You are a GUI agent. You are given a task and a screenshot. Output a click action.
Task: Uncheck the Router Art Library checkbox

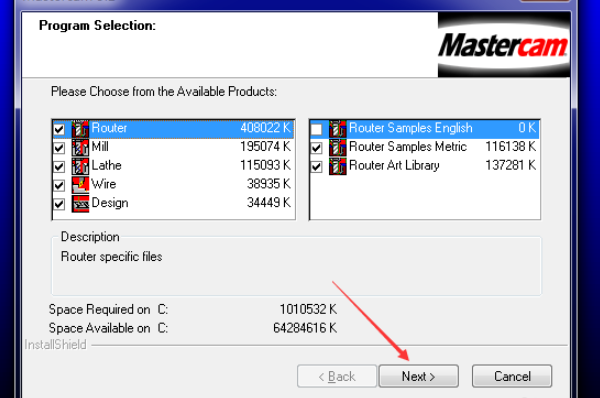pos(316,167)
